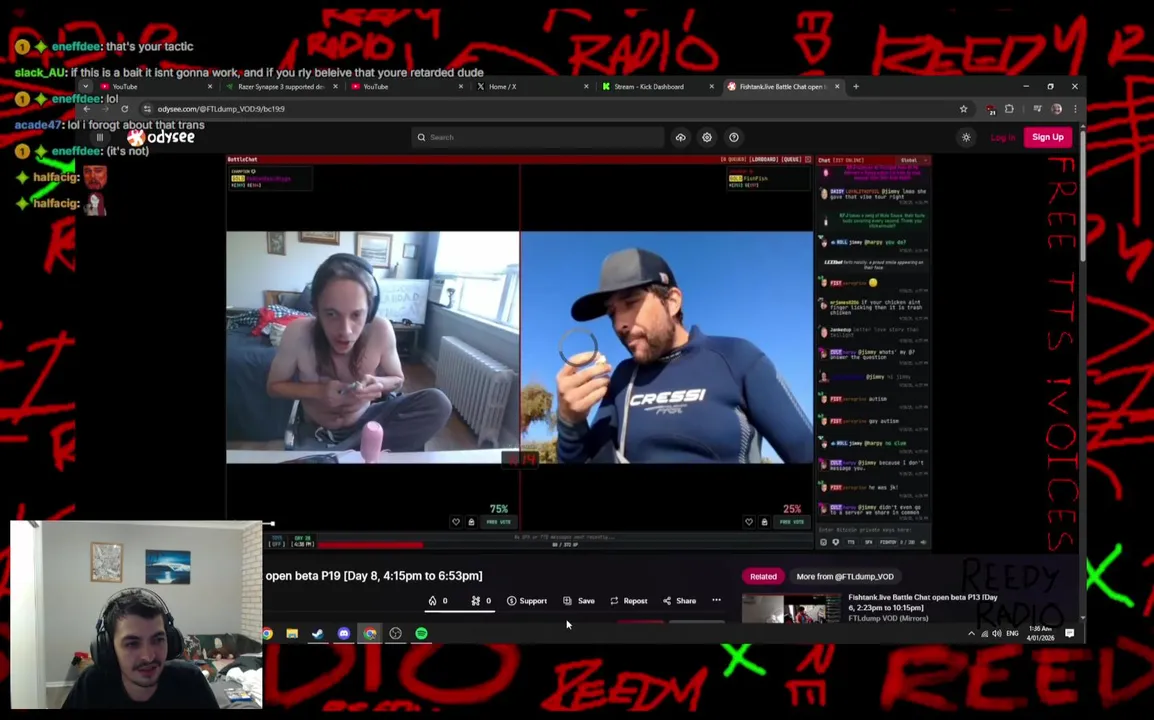The width and height of the screenshot is (1154, 720).
Task: Open the Odysee sidebar hamburger menu
Action: (100, 137)
